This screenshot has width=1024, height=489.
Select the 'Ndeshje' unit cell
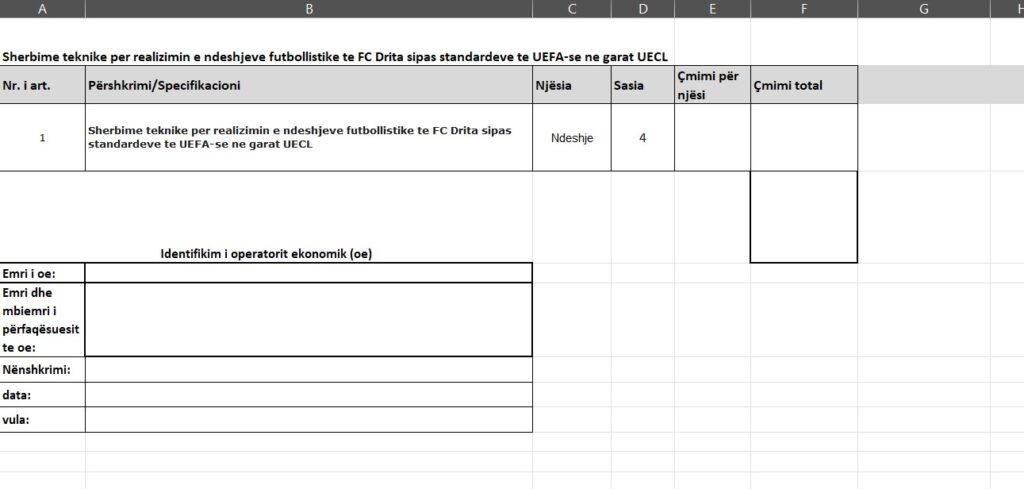click(x=571, y=138)
